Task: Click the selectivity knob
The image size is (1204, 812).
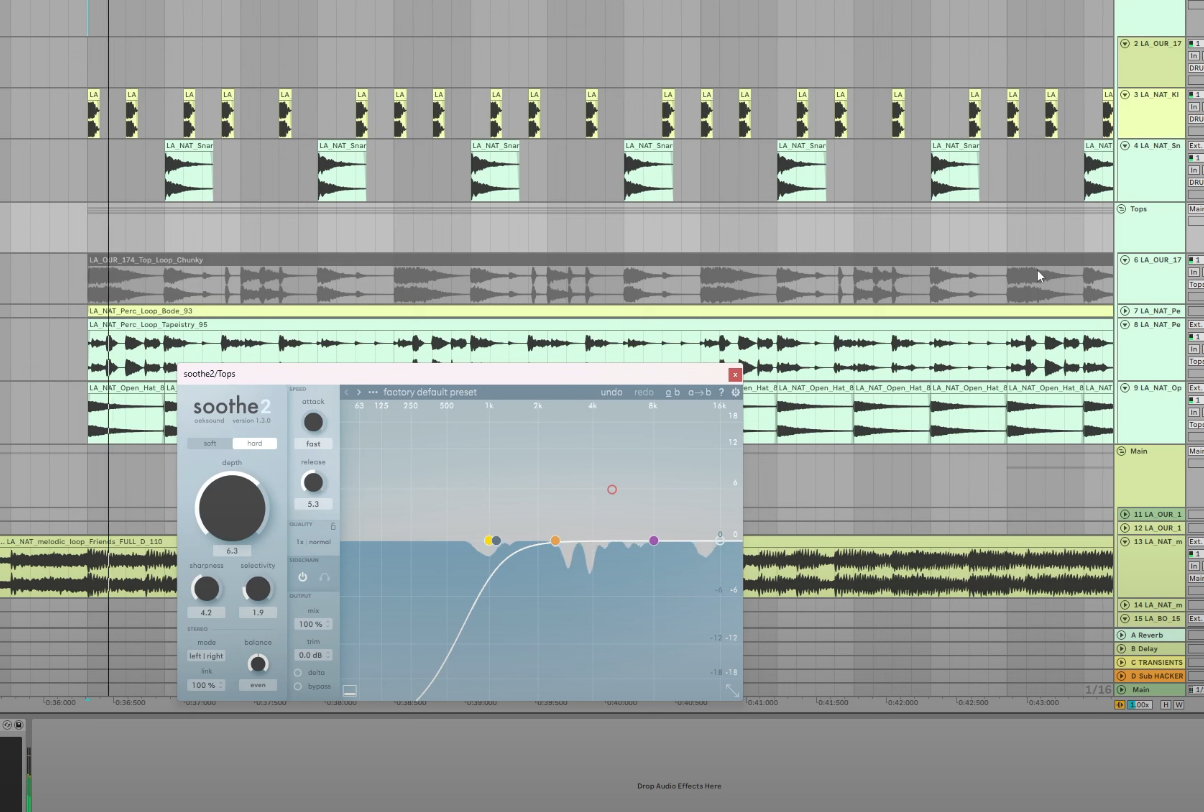Action: tap(258, 589)
